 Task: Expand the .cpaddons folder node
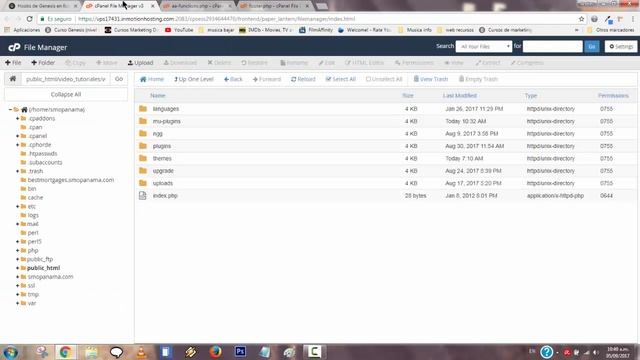(x=18, y=118)
